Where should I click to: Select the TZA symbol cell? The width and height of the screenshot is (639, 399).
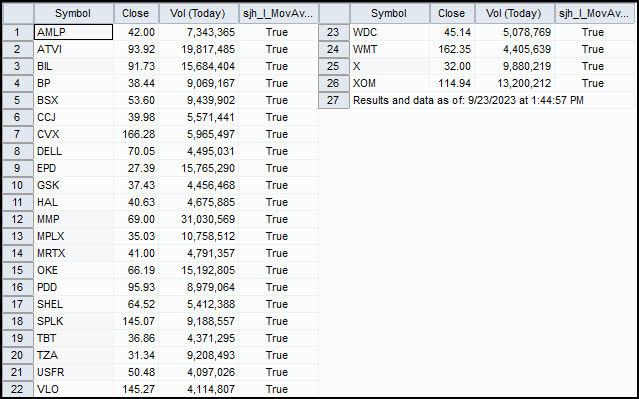[x=73, y=355]
